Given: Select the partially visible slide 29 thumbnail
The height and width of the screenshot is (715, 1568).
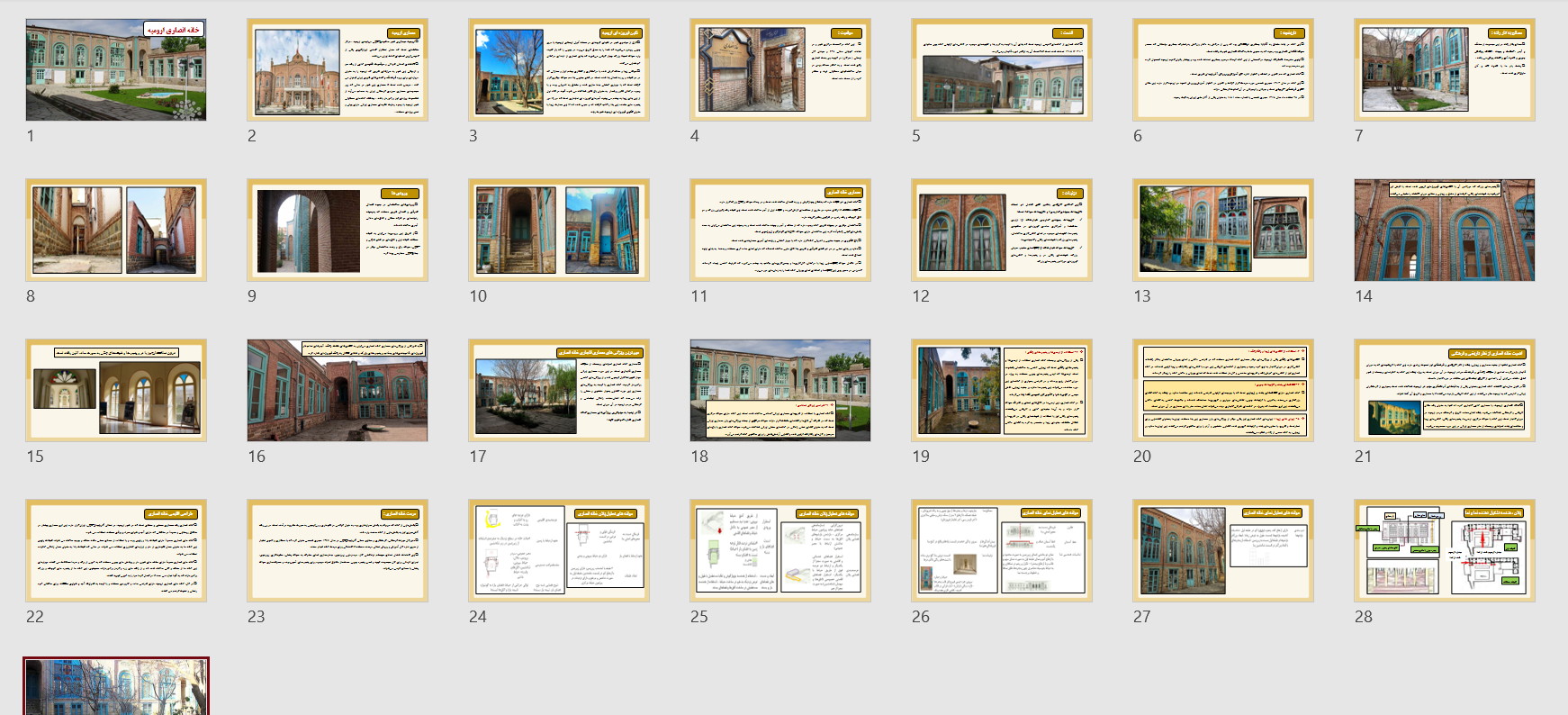Looking at the screenshot, I should coord(116,687).
